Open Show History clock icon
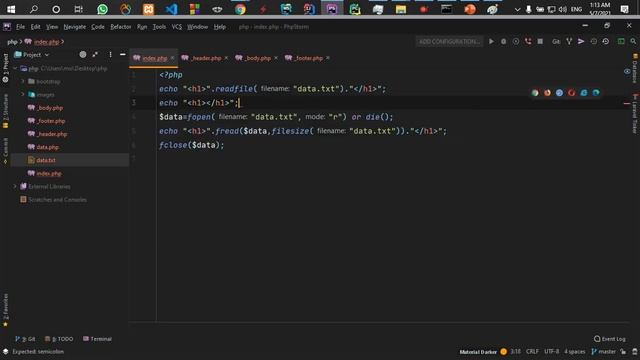The image size is (640, 360). [593, 42]
